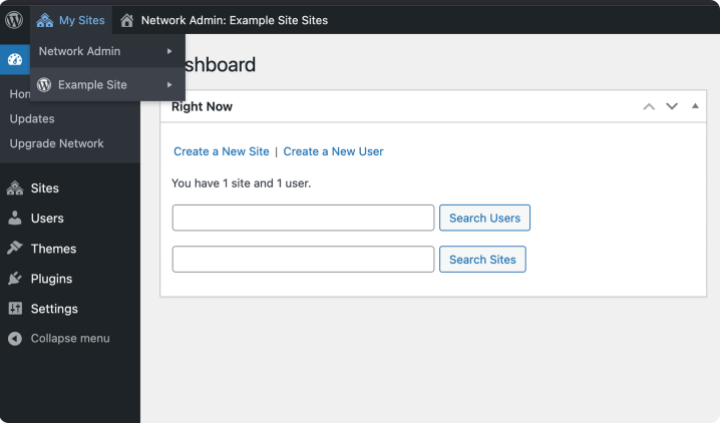Click the Users person icon
The image size is (720, 423).
15,218
